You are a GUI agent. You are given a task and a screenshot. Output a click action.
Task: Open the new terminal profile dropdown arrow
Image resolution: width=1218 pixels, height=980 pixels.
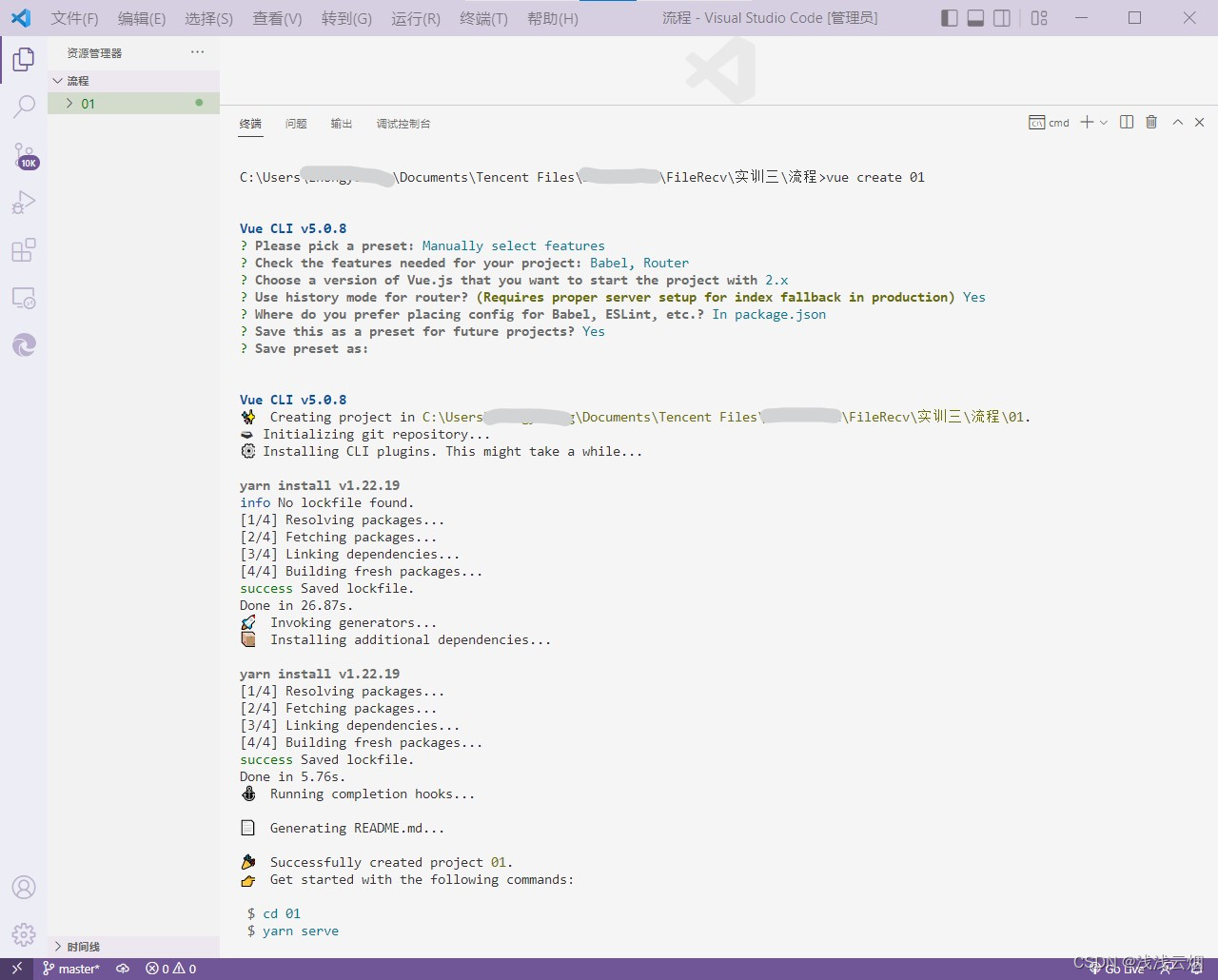(x=1104, y=123)
